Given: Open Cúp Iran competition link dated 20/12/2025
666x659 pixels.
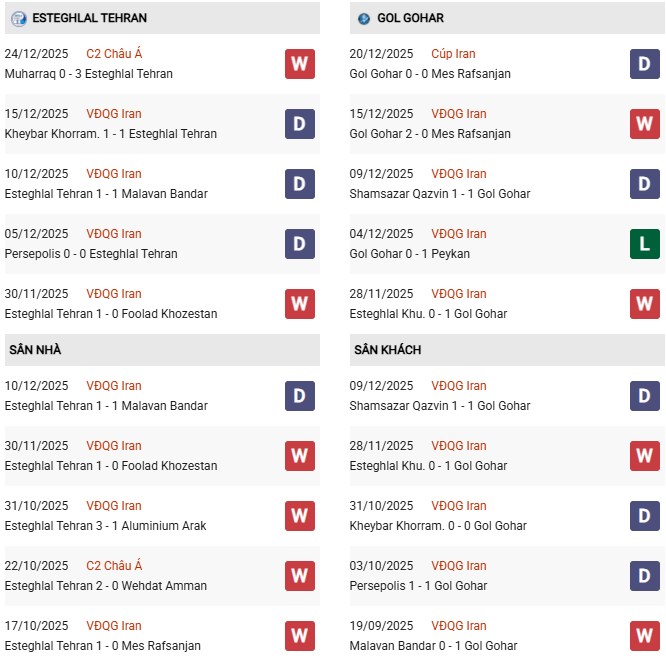Looking at the screenshot, I should point(453,54).
